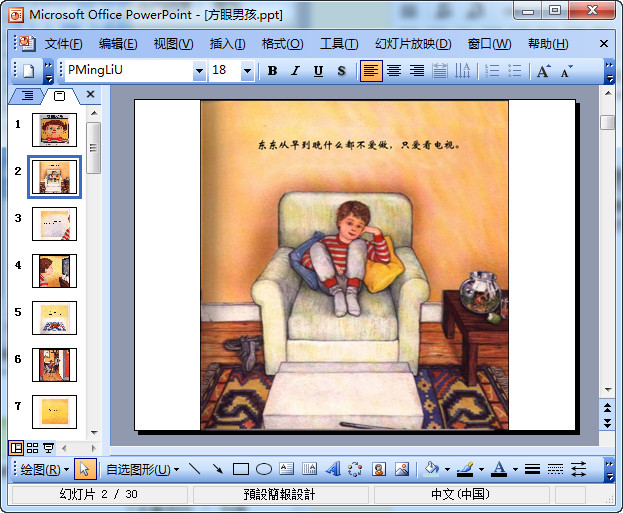The width and height of the screenshot is (623, 513).
Task: Open Fill Color dropdown arrow
Action: pos(447,470)
